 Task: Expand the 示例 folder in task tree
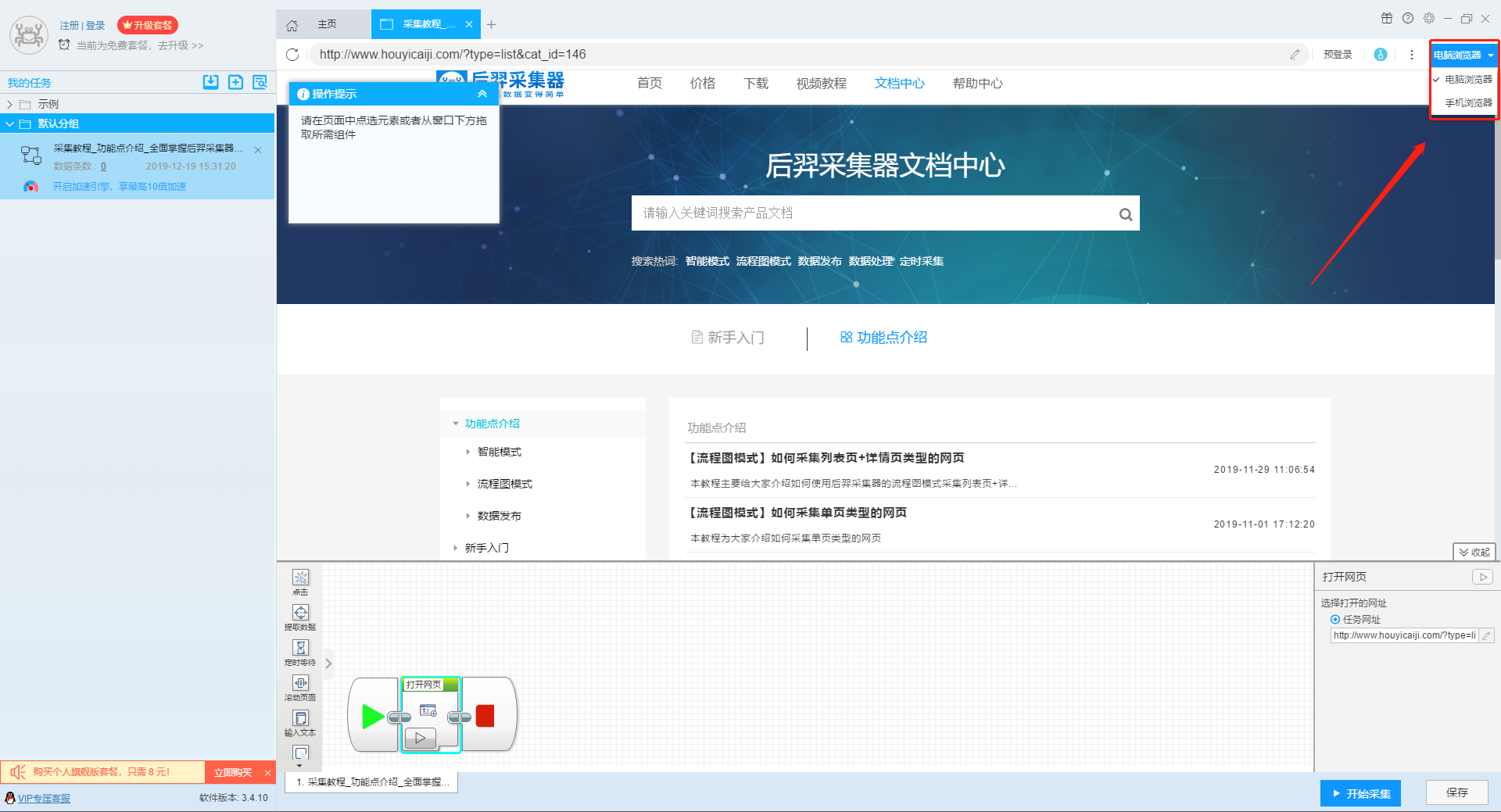pos(9,104)
